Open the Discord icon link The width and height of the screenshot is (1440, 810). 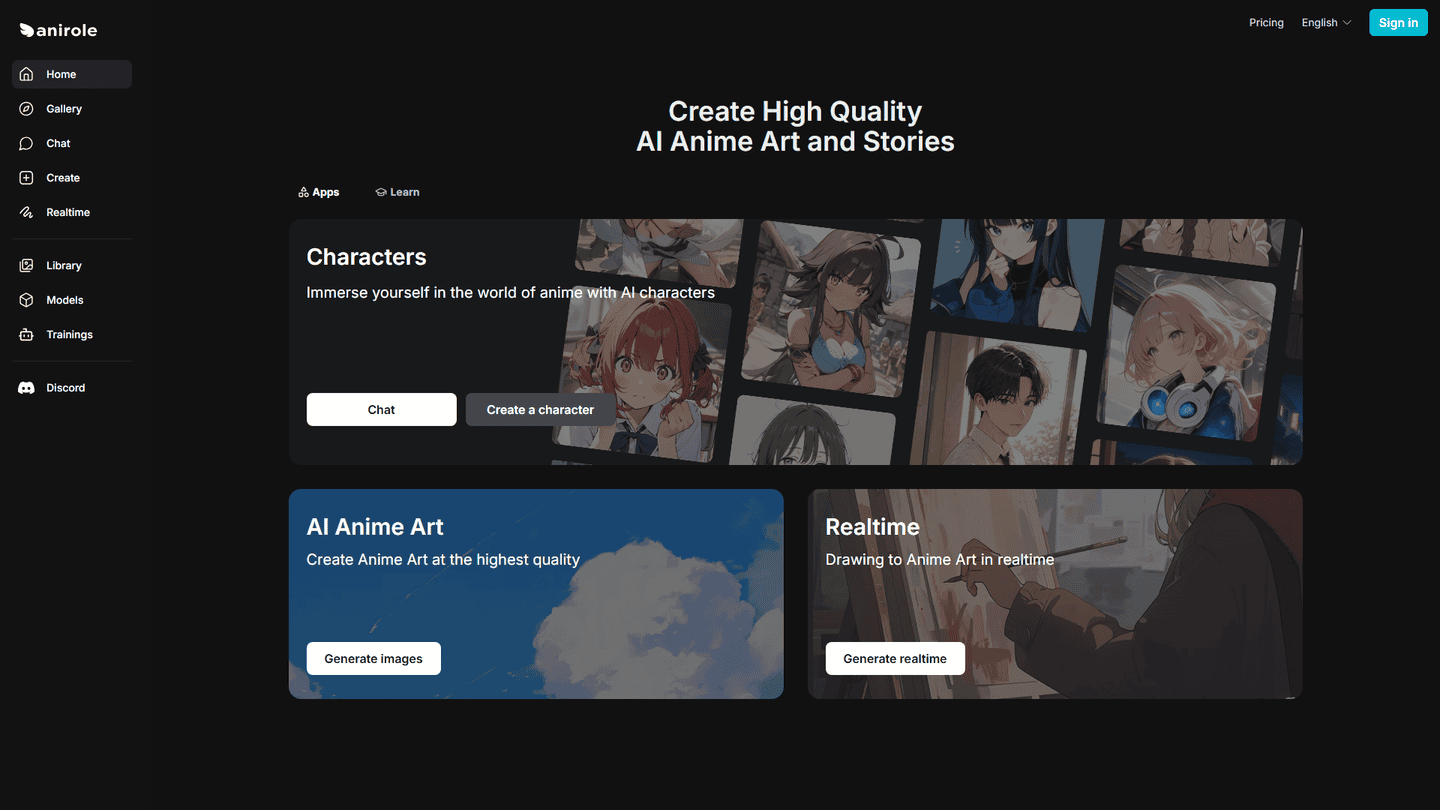tap(26, 388)
